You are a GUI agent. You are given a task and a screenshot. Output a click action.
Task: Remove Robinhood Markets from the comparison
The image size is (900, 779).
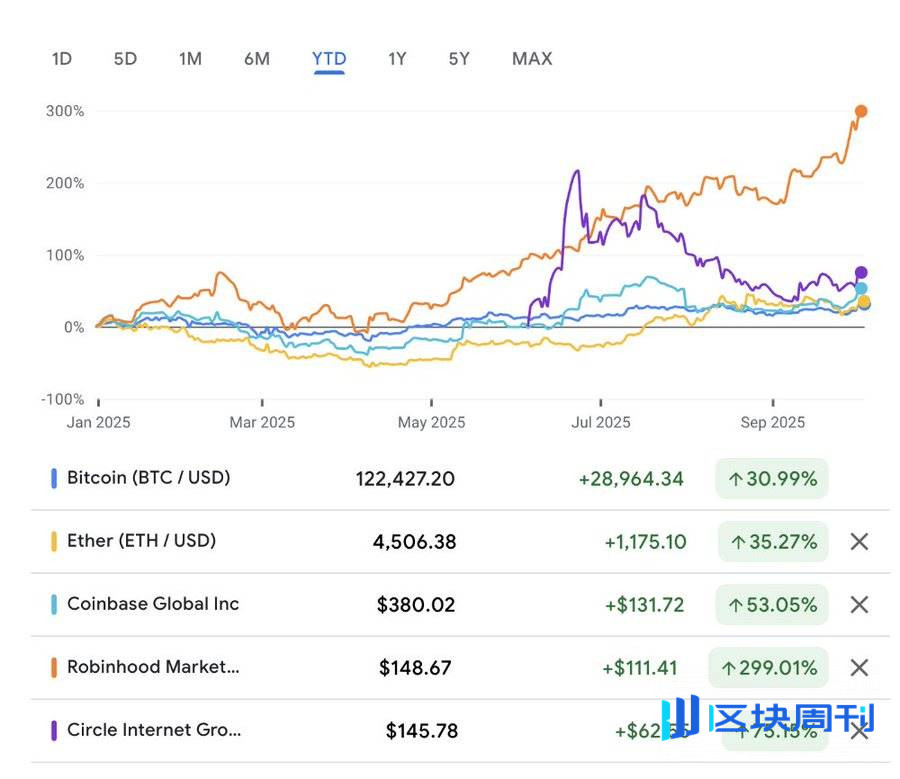(x=859, y=668)
